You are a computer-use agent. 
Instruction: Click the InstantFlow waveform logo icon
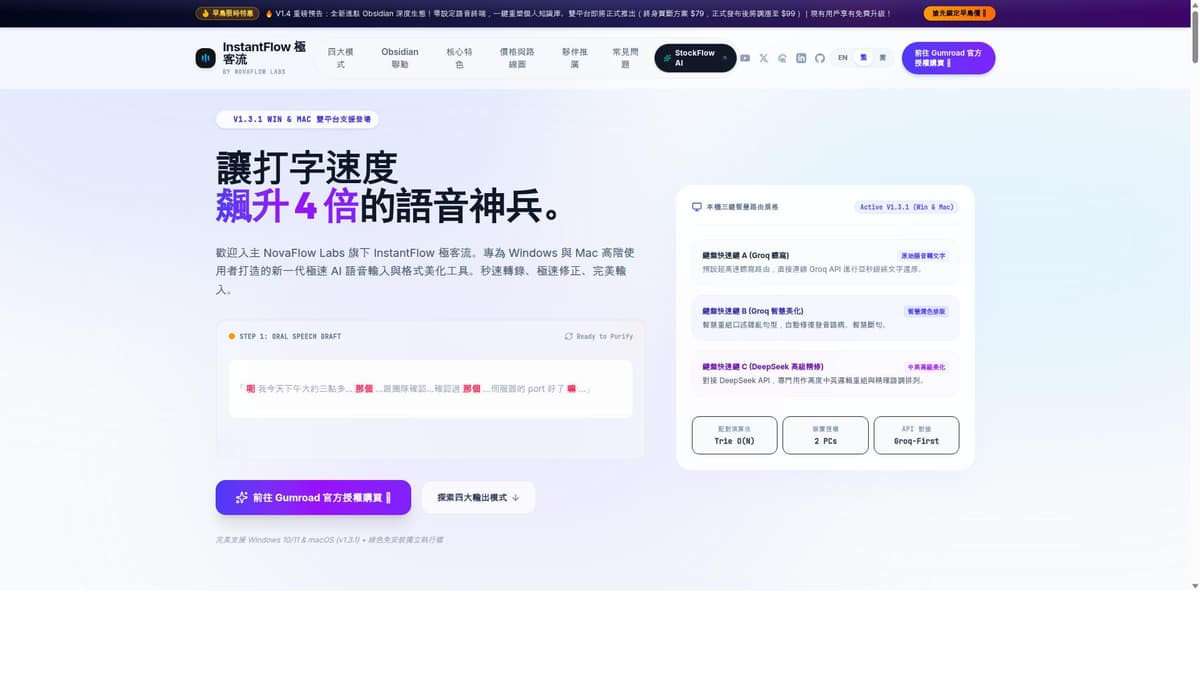click(x=205, y=58)
